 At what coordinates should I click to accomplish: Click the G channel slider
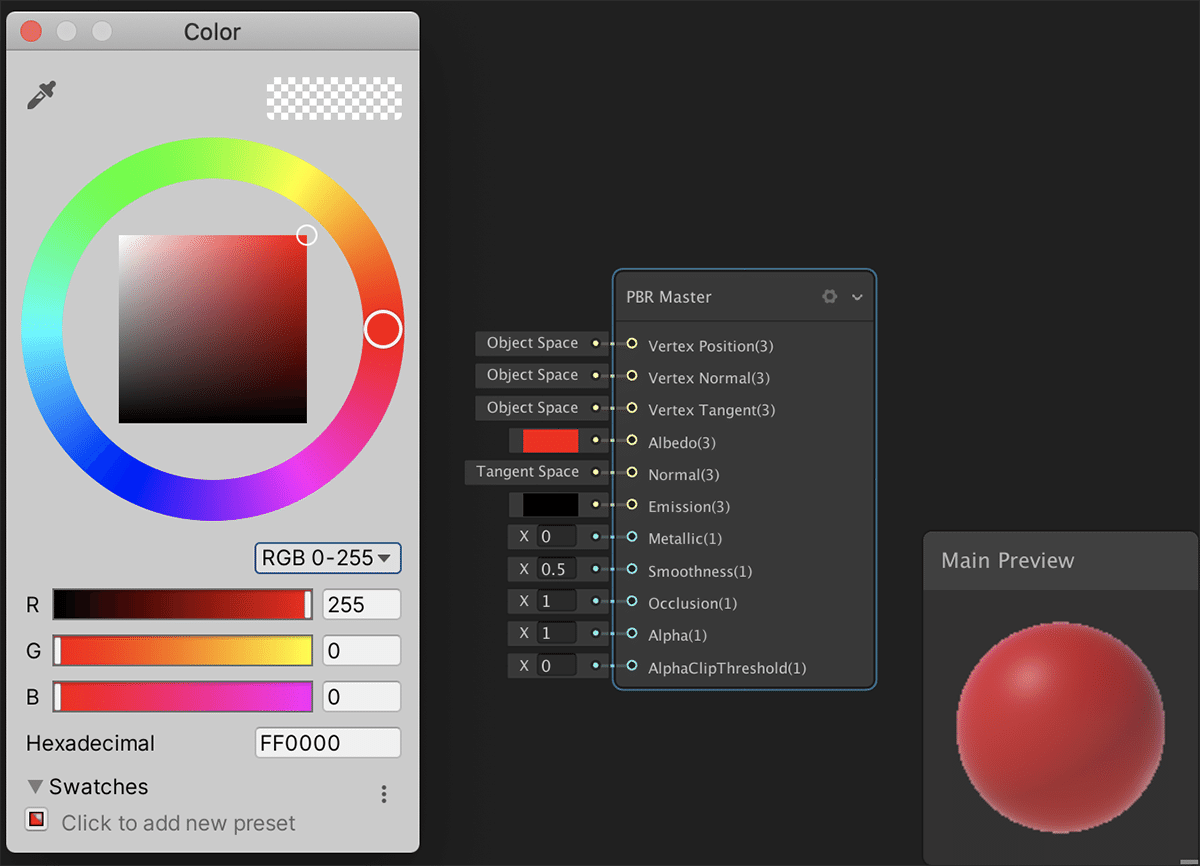point(183,650)
